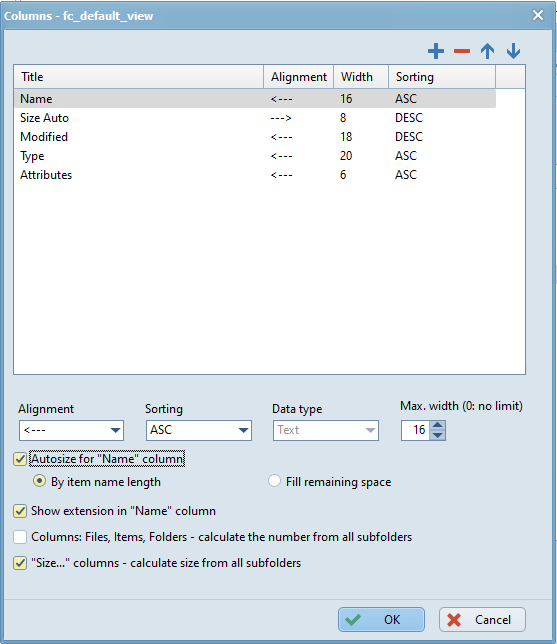Click the blue plus add column icon
The image size is (557, 644).
click(x=436, y=51)
